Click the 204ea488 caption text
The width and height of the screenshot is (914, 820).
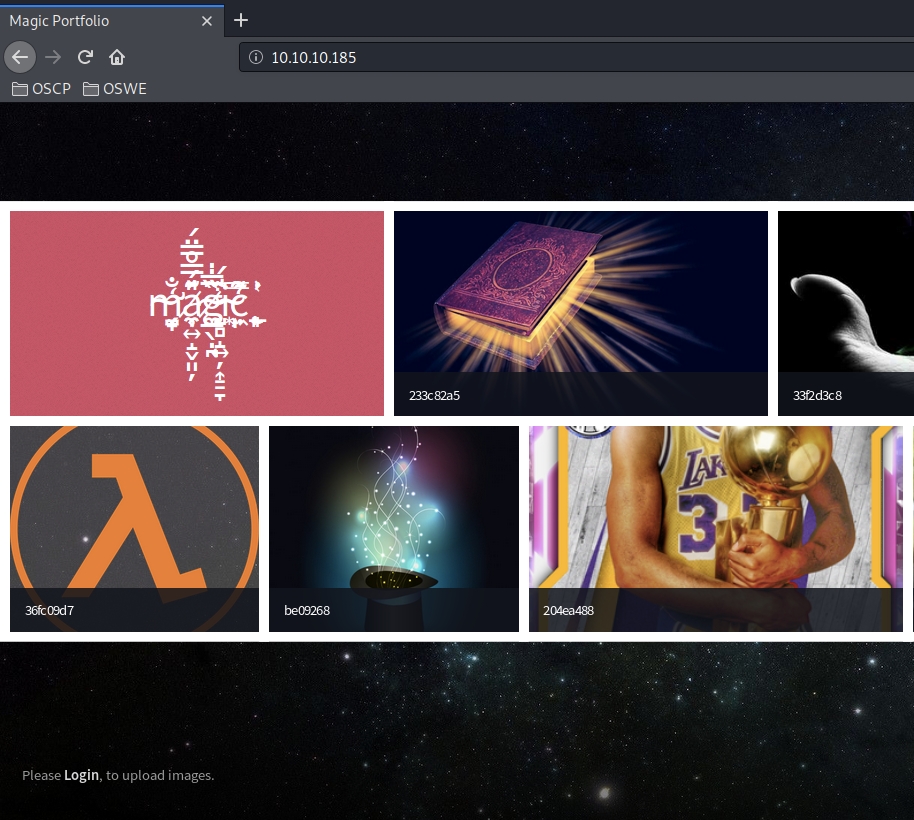(568, 610)
